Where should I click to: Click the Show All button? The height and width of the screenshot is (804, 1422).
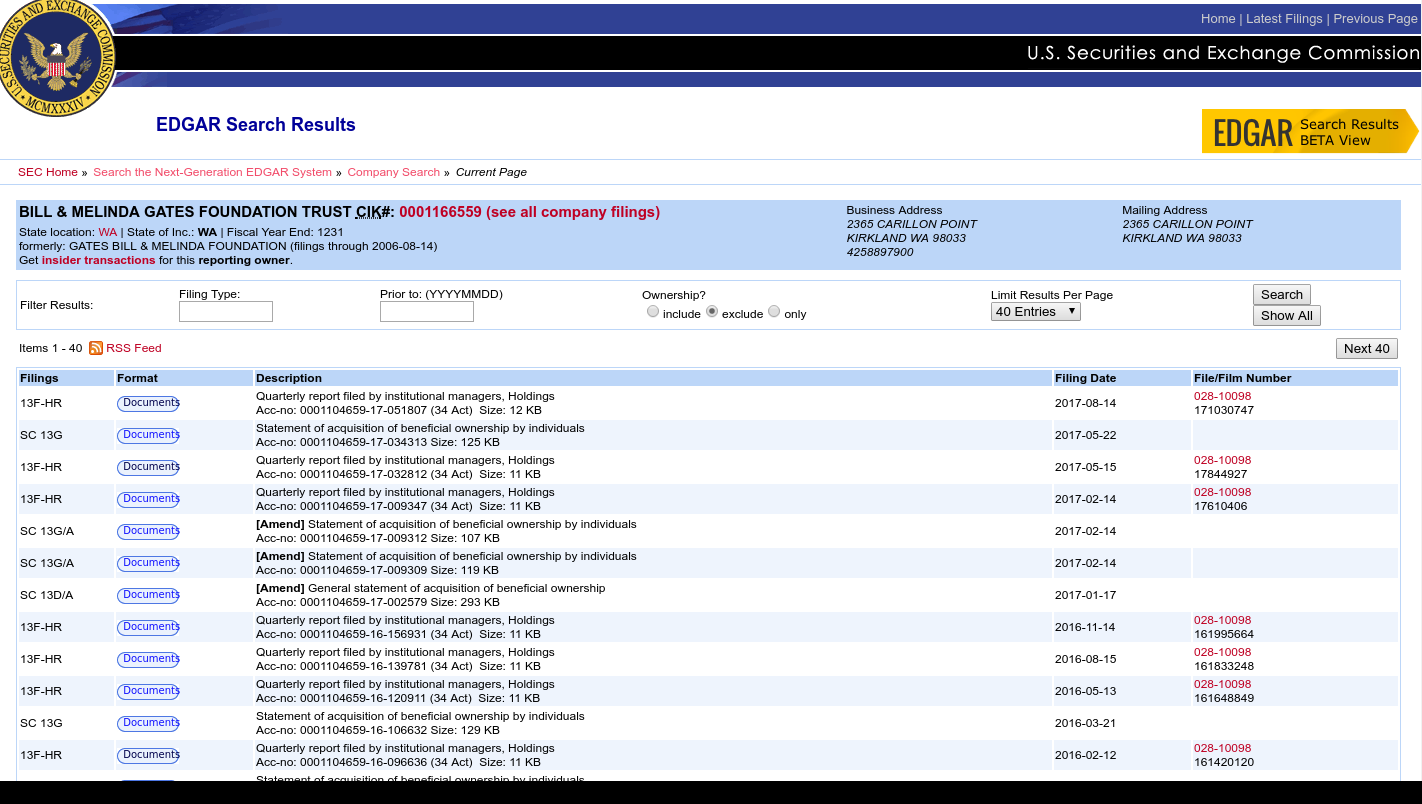click(1287, 316)
